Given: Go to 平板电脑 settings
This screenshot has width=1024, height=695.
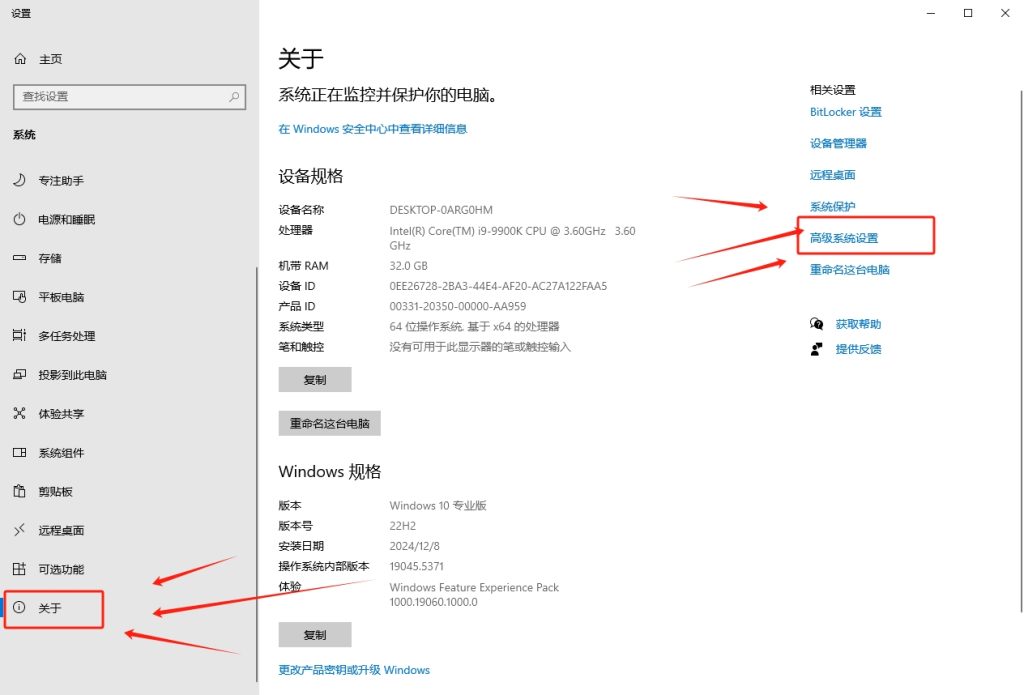Looking at the screenshot, I should pos(61,297).
